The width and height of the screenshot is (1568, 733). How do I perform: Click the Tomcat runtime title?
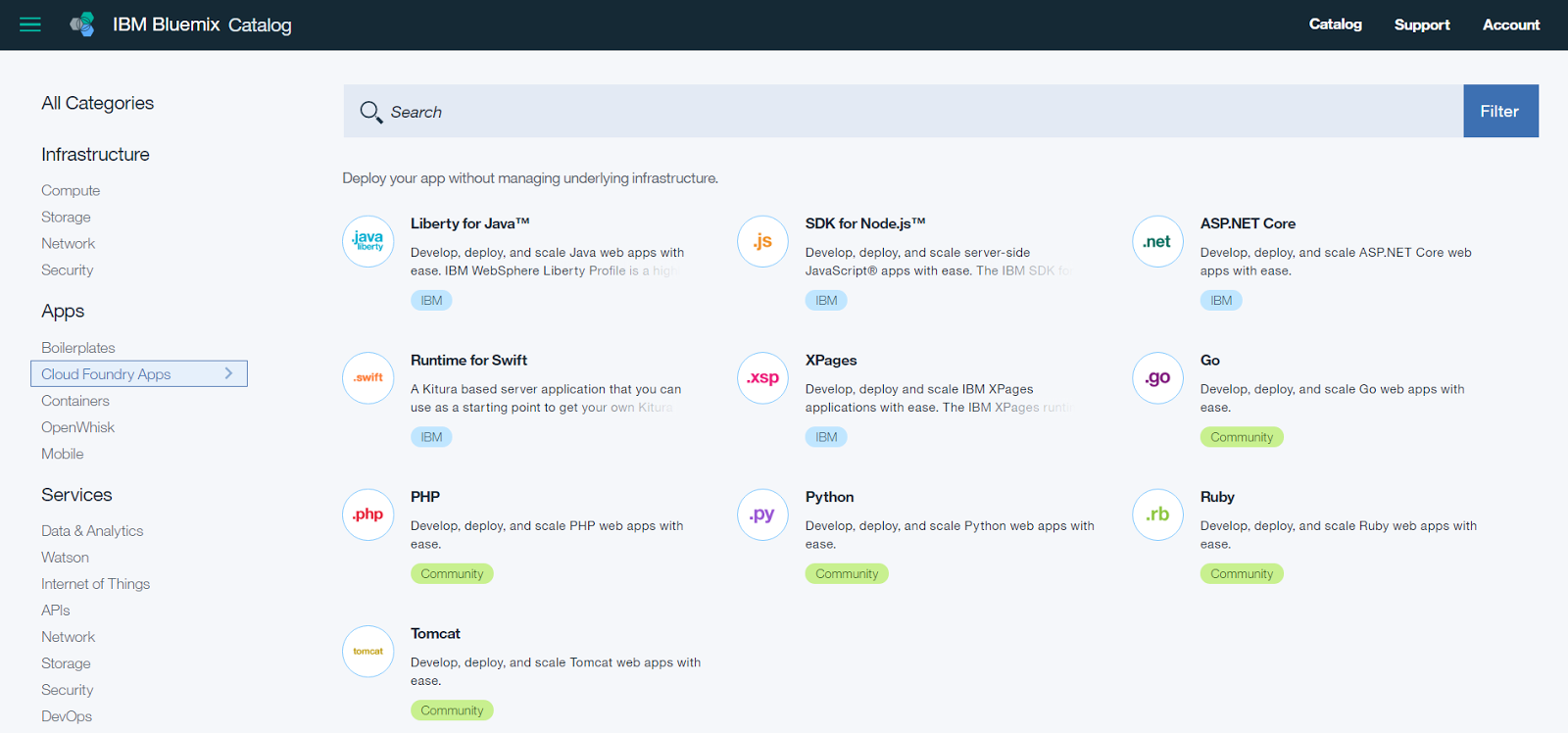[x=435, y=633]
